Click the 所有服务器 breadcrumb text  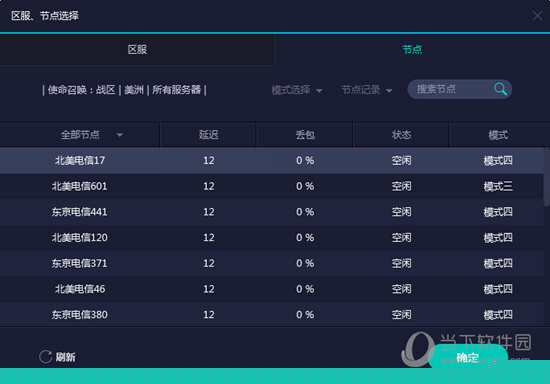pyautogui.click(x=176, y=90)
